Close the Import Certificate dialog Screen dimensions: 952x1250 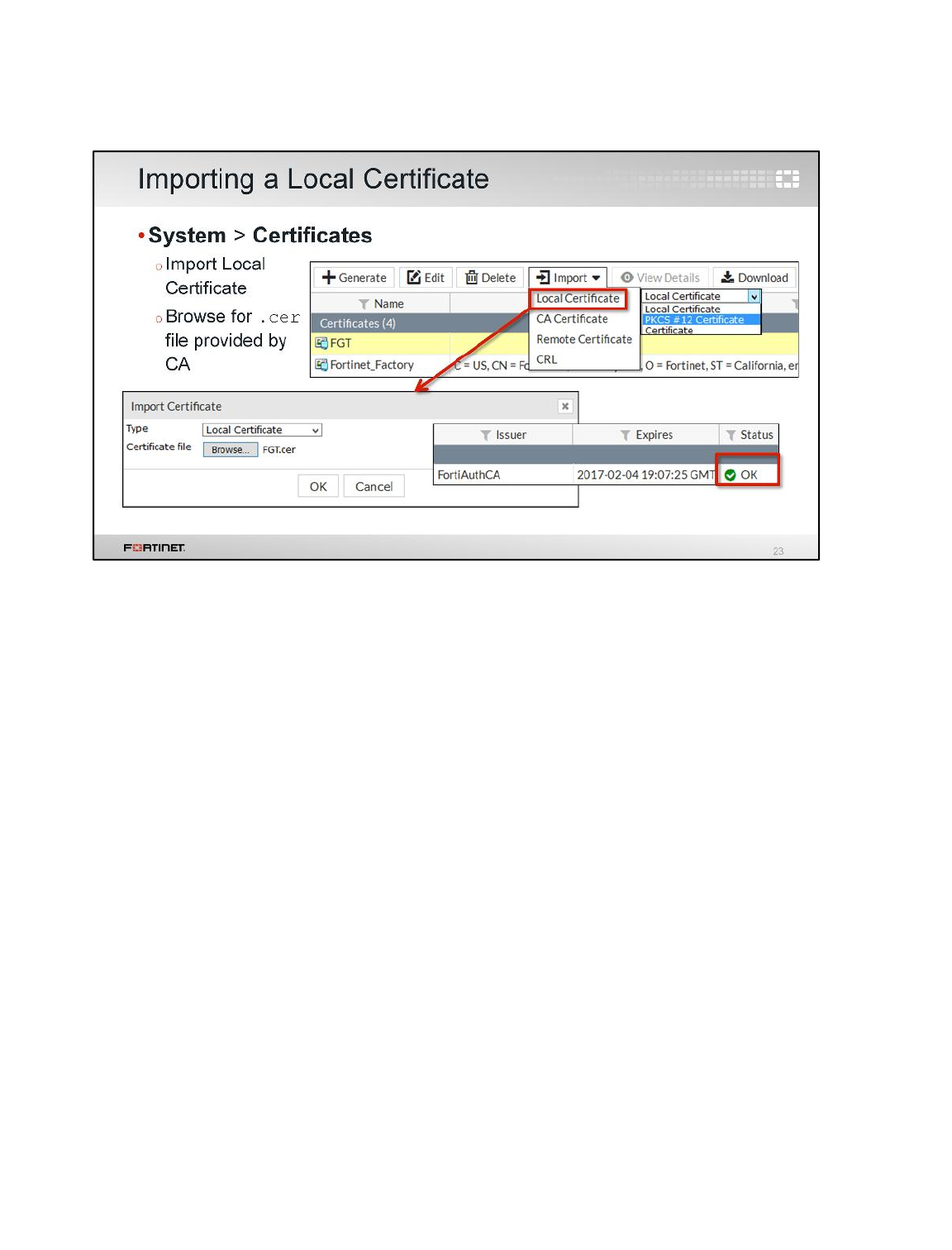[565, 406]
